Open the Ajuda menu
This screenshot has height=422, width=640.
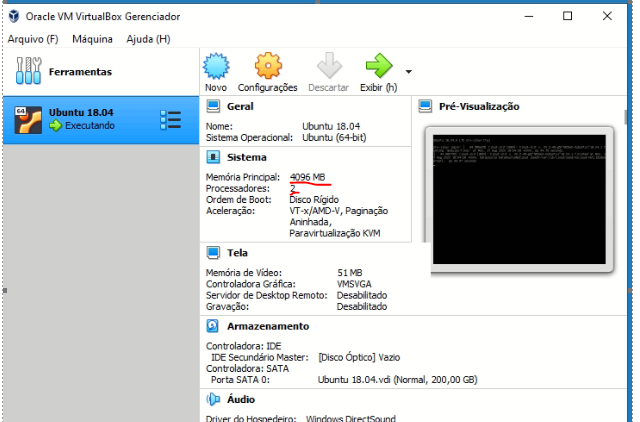pyautogui.click(x=148, y=39)
